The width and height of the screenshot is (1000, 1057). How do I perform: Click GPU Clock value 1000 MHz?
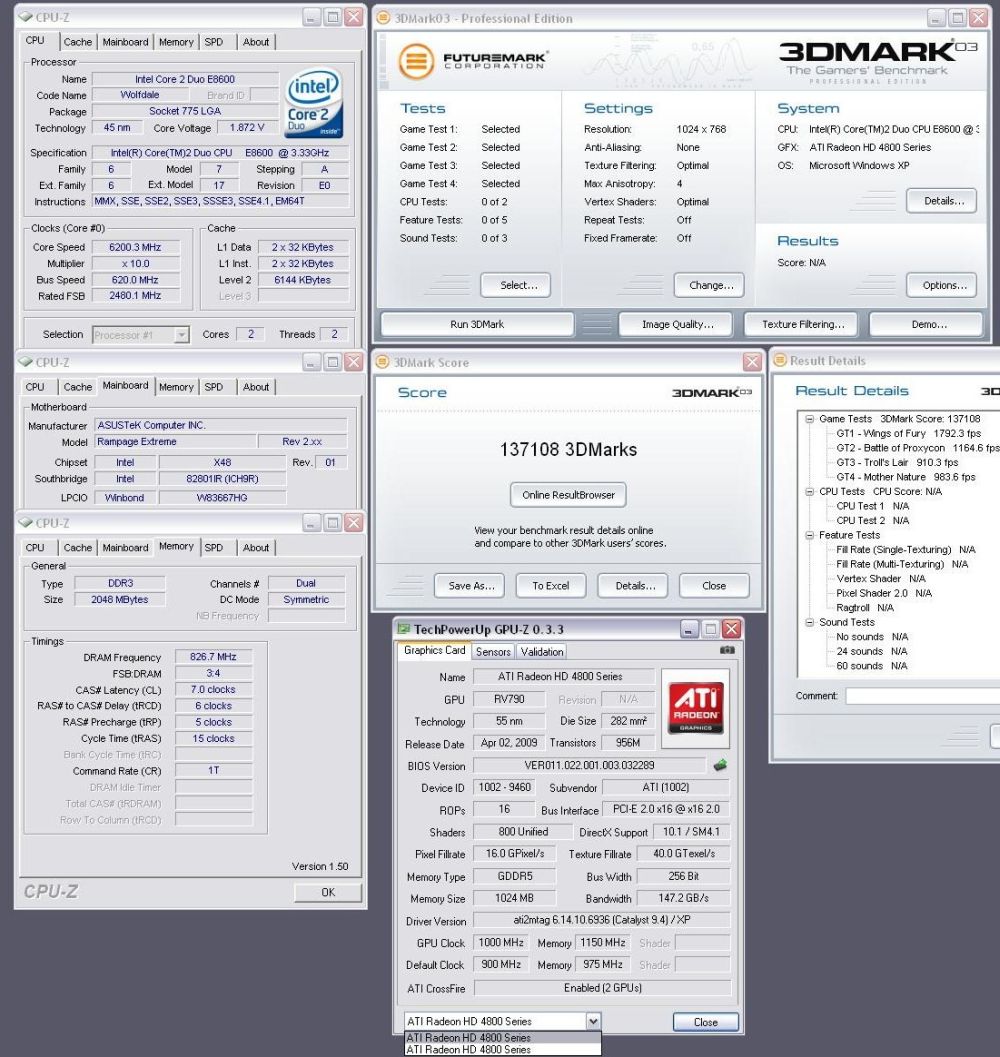pos(501,942)
